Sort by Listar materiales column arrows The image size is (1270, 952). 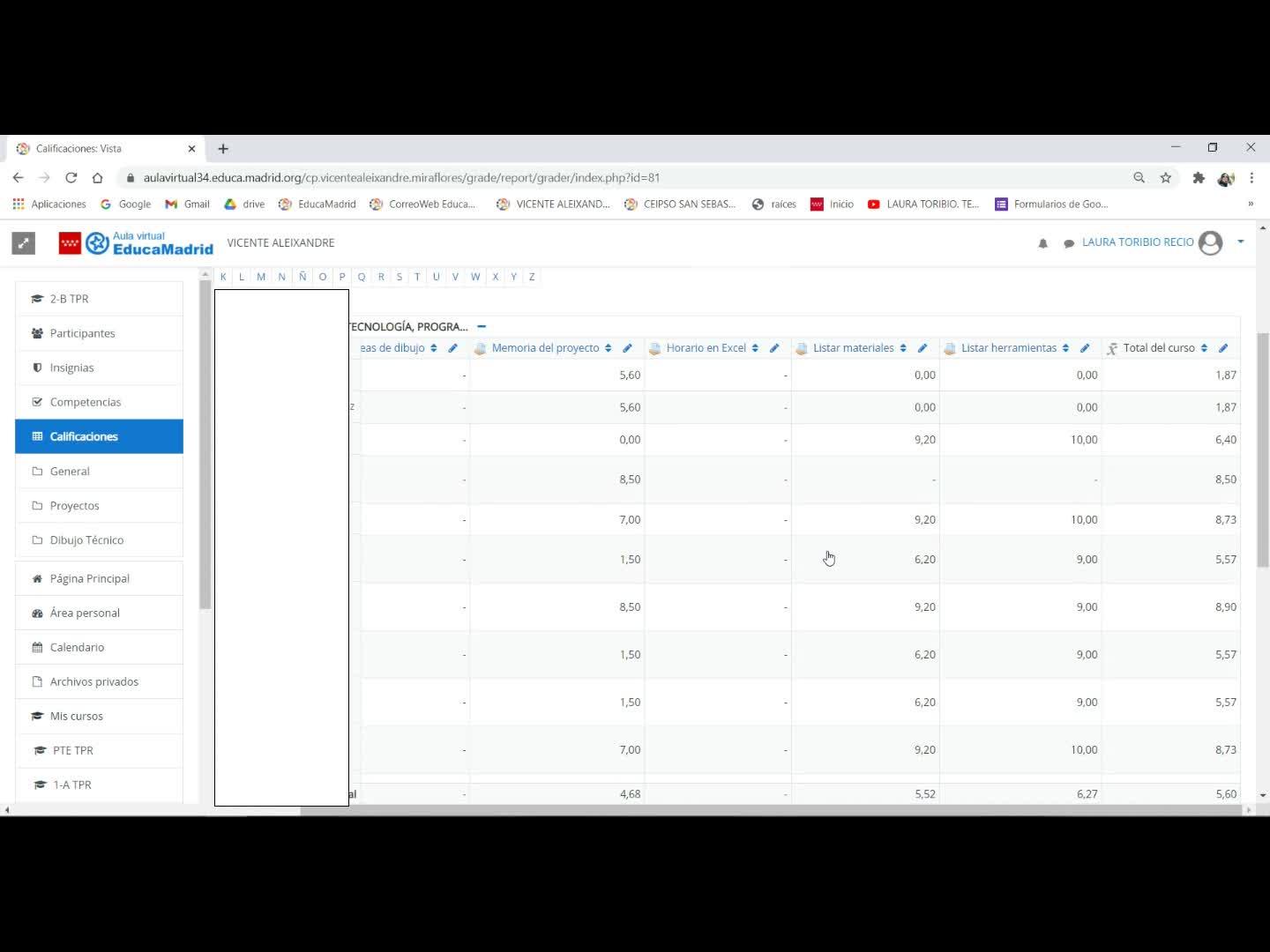click(903, 348)
